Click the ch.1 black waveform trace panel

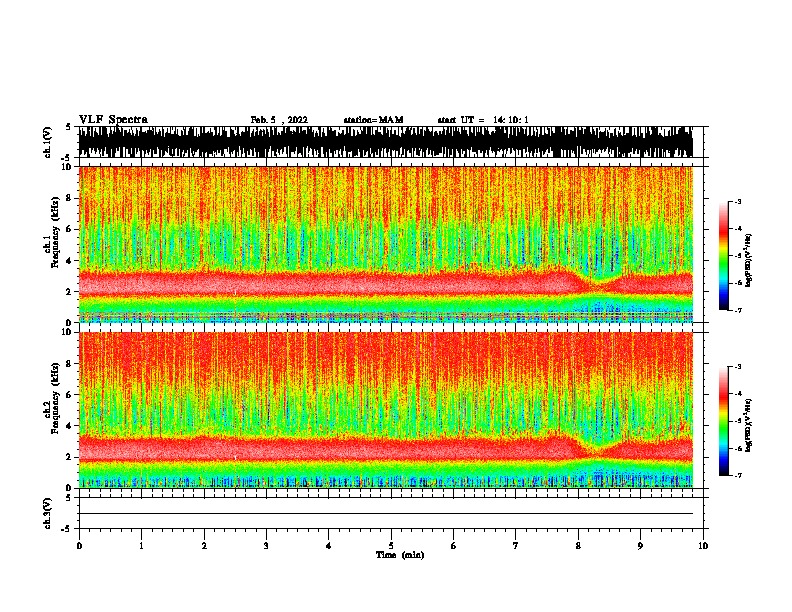(x=386, y=142)
